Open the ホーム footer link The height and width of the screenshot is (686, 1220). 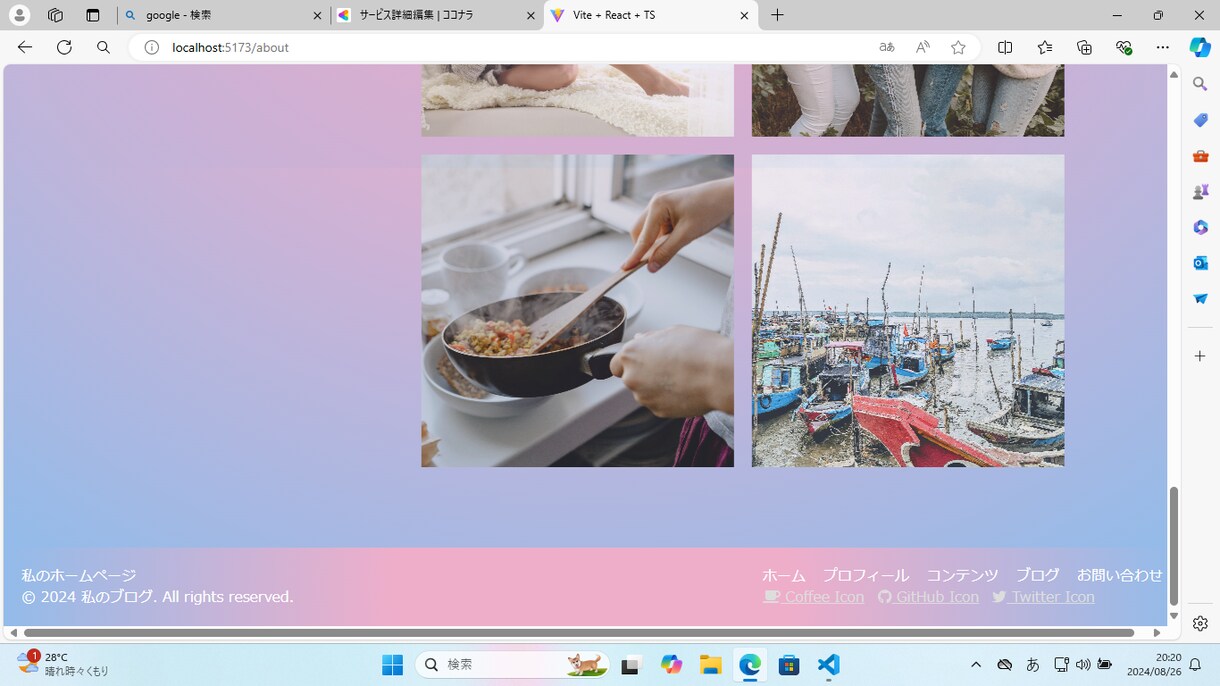pyautogui.click(x=784, y=575)
